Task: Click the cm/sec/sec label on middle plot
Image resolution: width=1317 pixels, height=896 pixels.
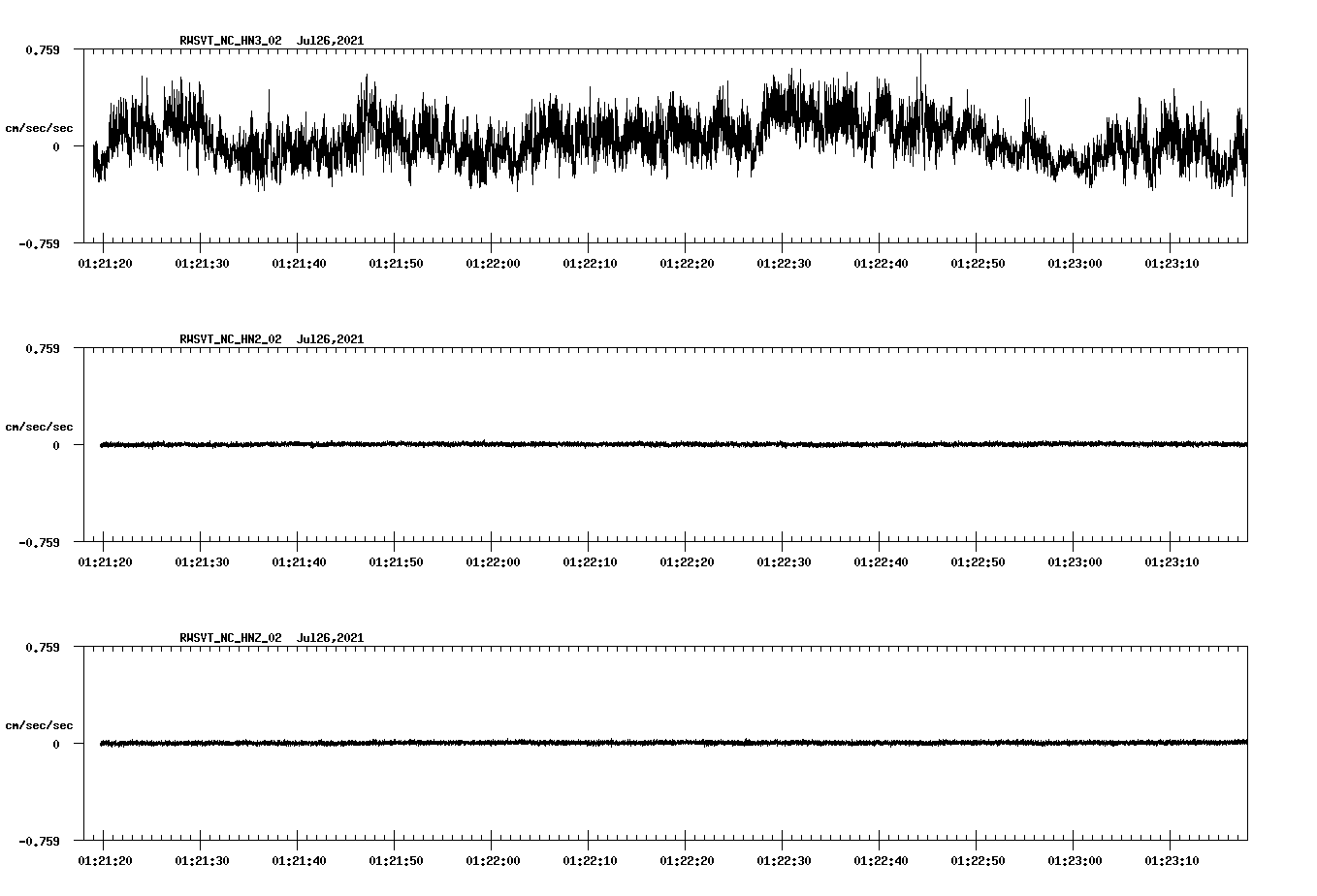Action: coord(40,426)
